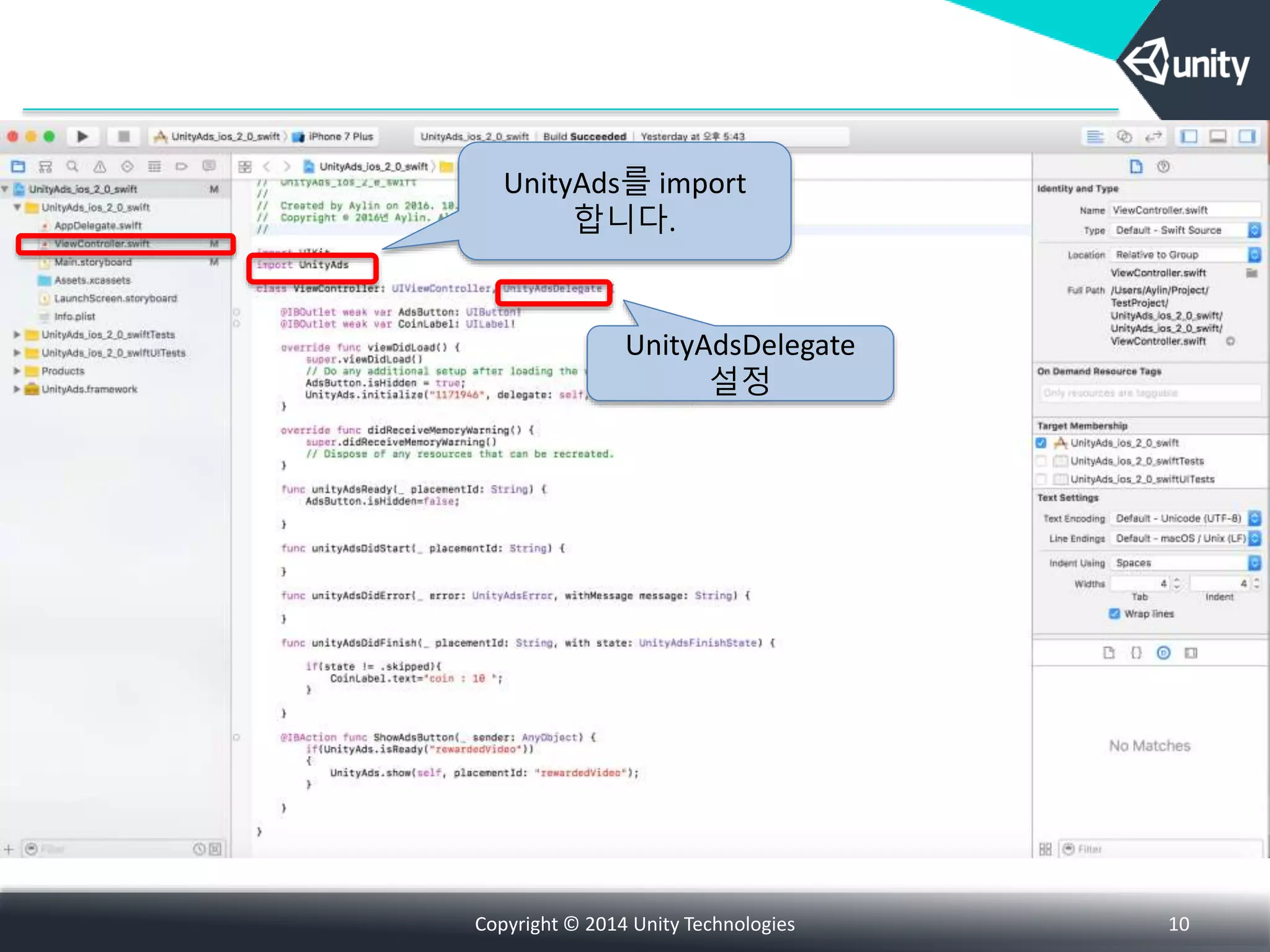Add a new file with plus button
Screen dimensions: 1270x952
(9, 849)
